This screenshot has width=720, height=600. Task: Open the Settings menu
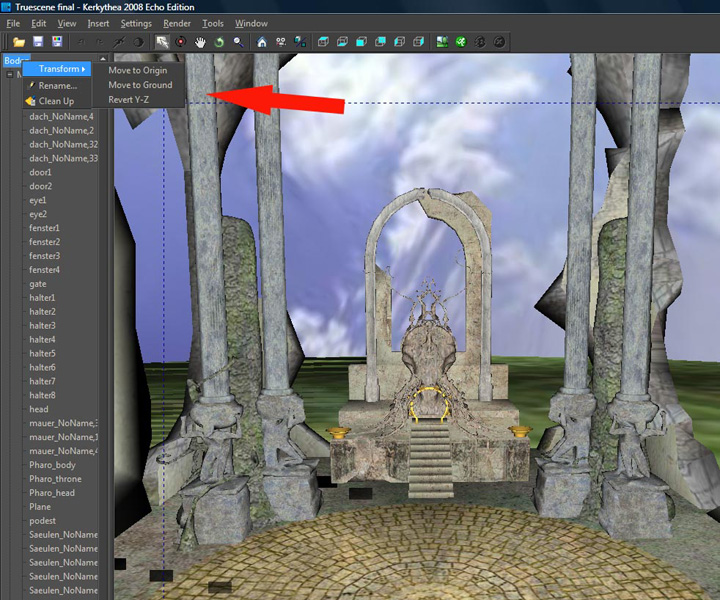point(136,23)
